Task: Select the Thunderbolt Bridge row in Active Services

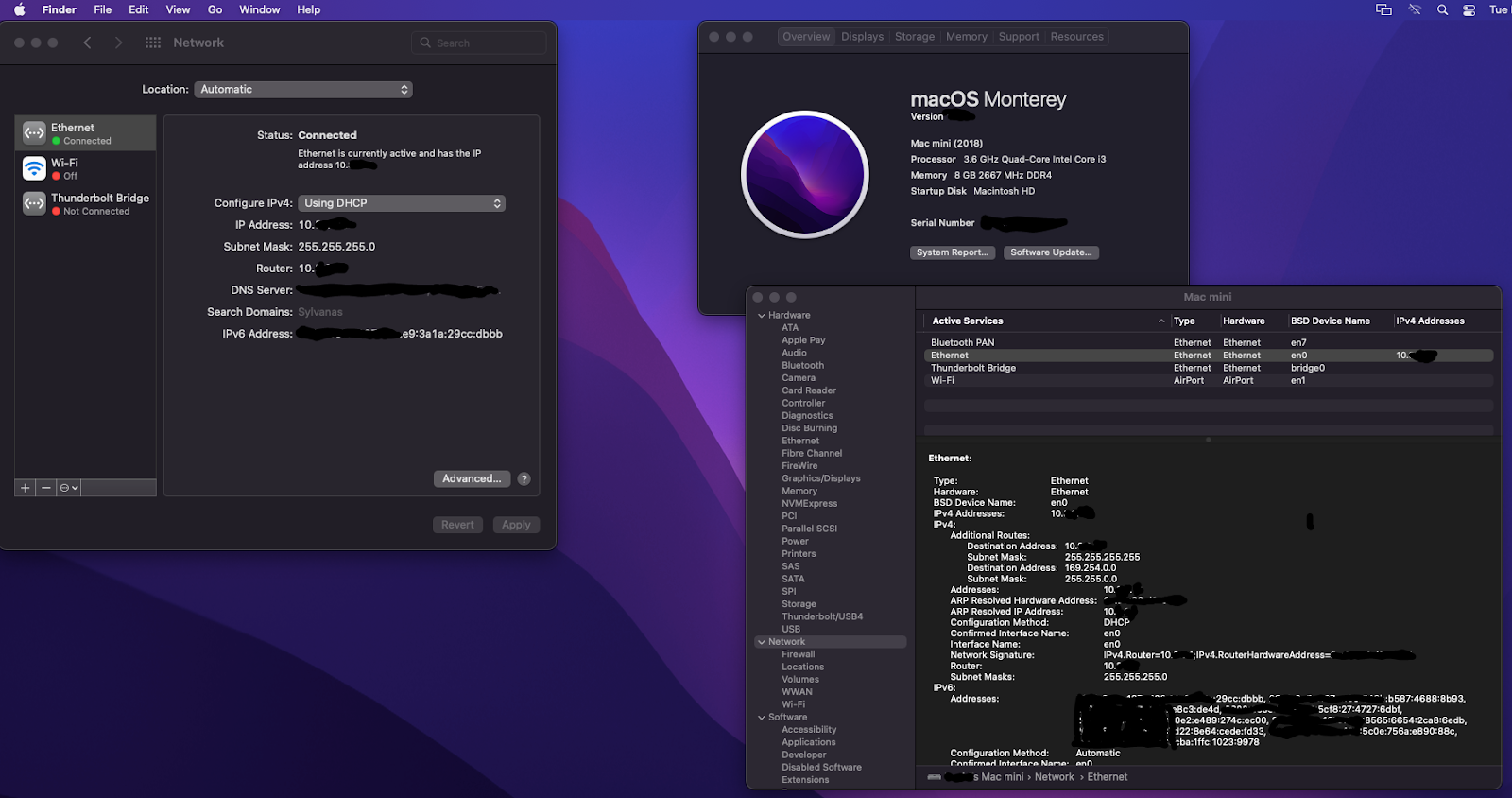Action: pyautogui.click(x=1208, y=368)
